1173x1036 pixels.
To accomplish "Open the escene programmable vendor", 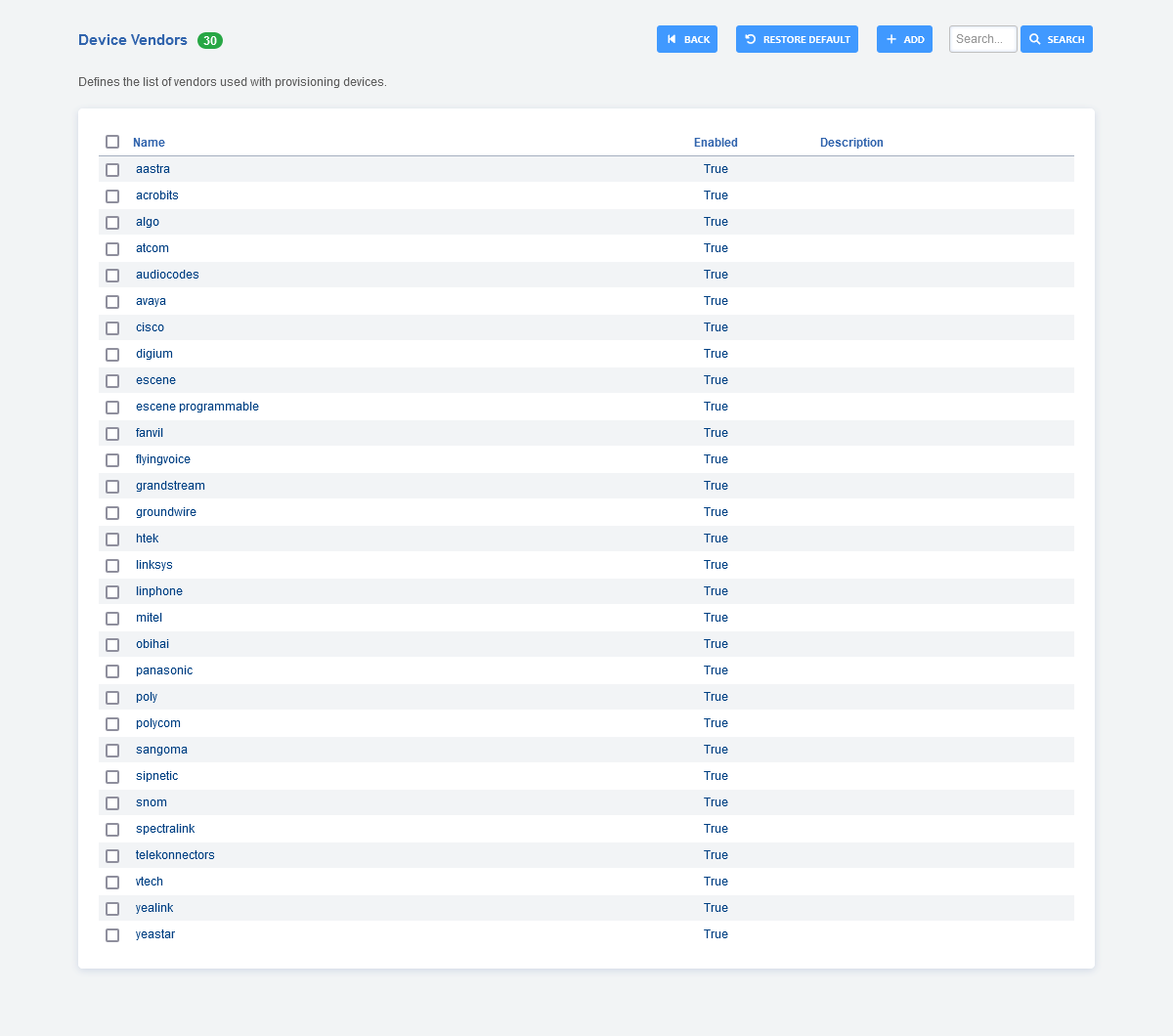I will coord(197,407).
